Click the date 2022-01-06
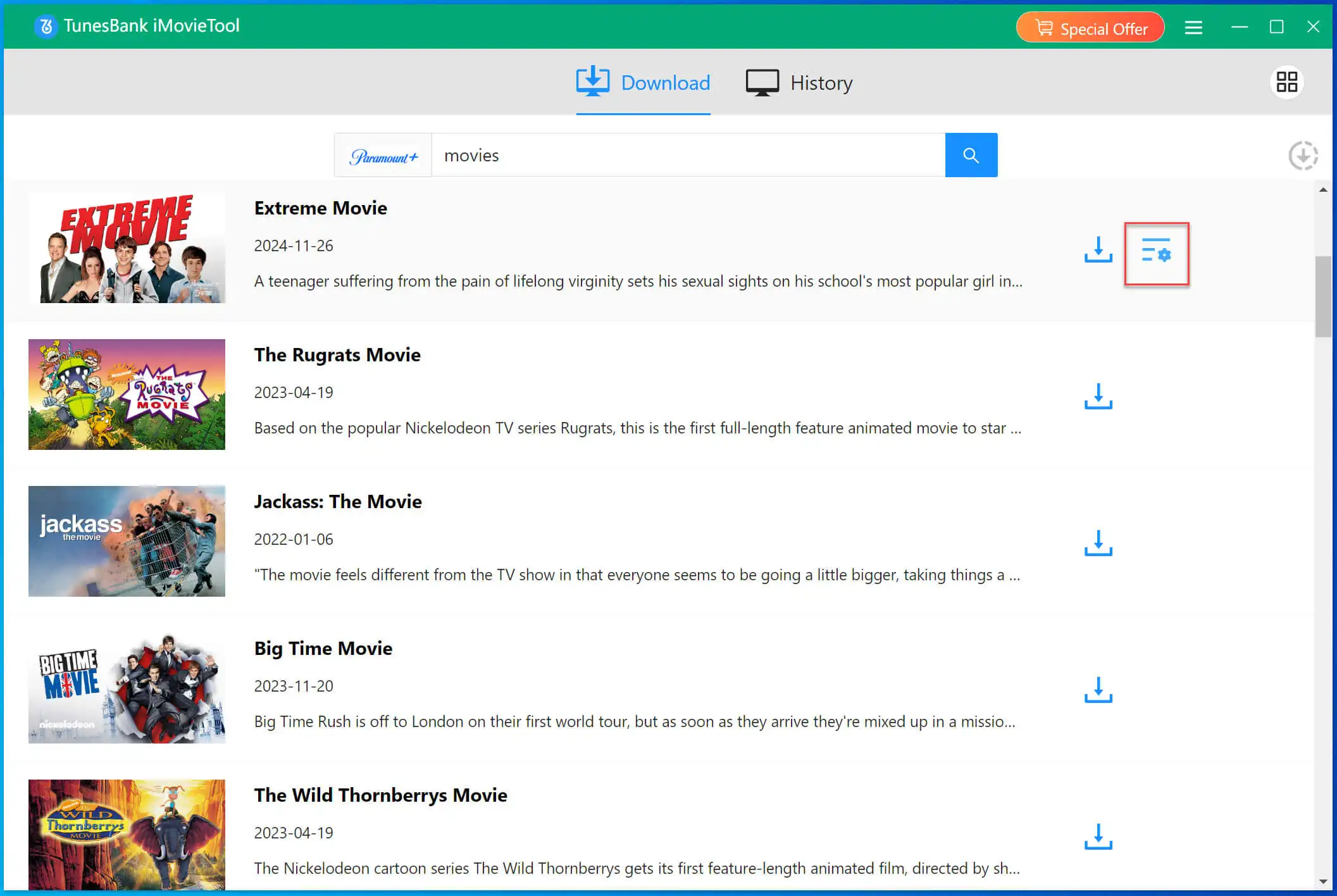The height and width of the screenshot is (896, 1337). click(294, 539)
